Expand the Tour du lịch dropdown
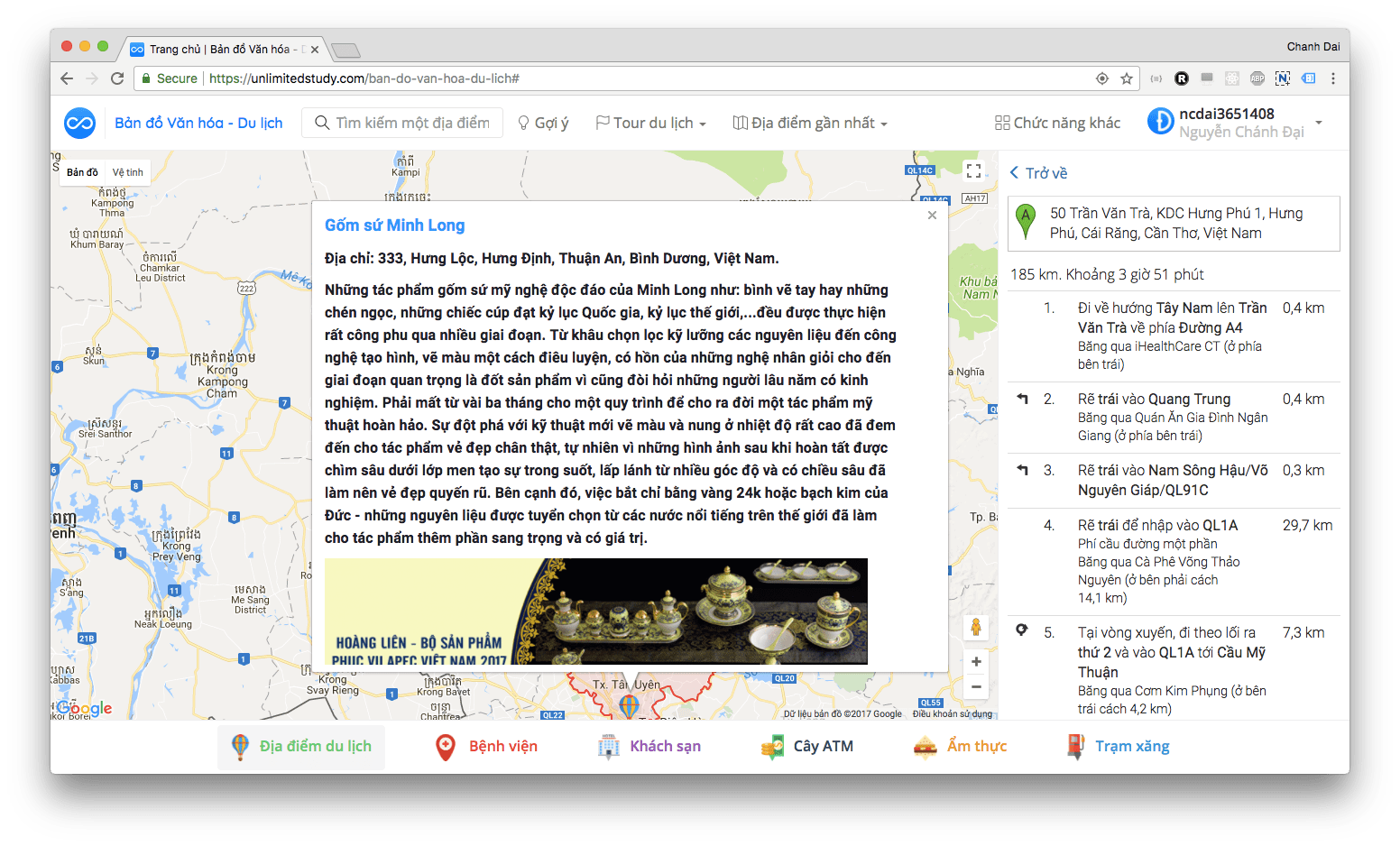This screenshot has height=846, width=1400. click(651, 123)
